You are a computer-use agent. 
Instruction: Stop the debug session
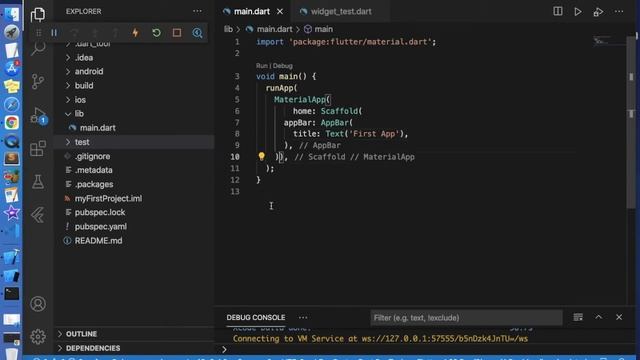point(177,33)
